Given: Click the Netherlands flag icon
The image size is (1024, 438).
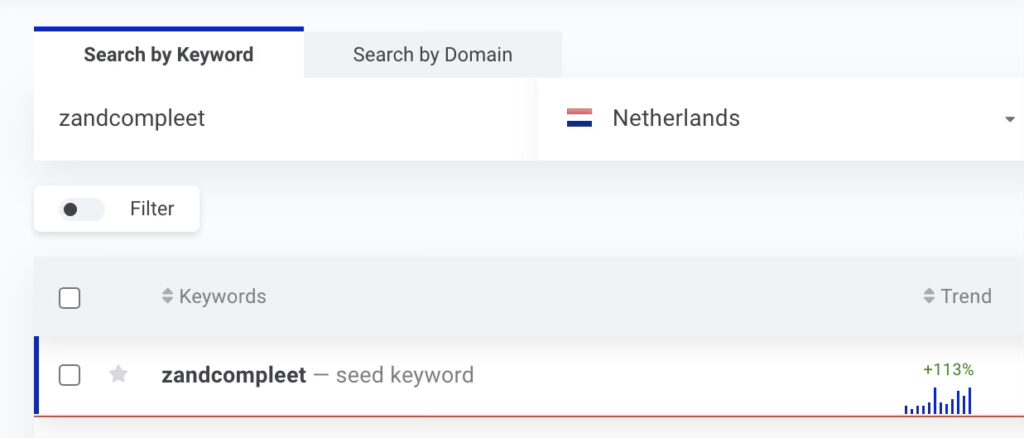Looking at the screenshot, I should pyautogui.click(x=579, y=118).
